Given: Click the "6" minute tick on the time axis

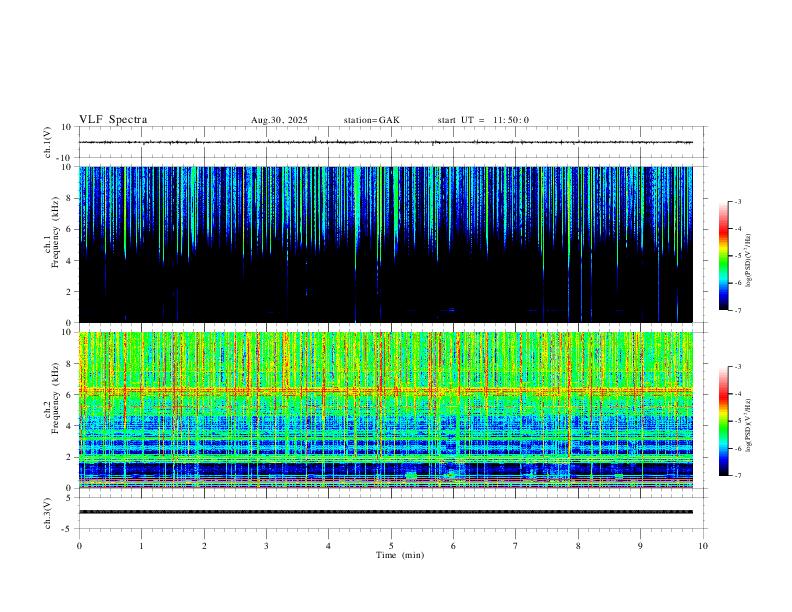Looking at the screenshot, I should click(x=453, y=546).
